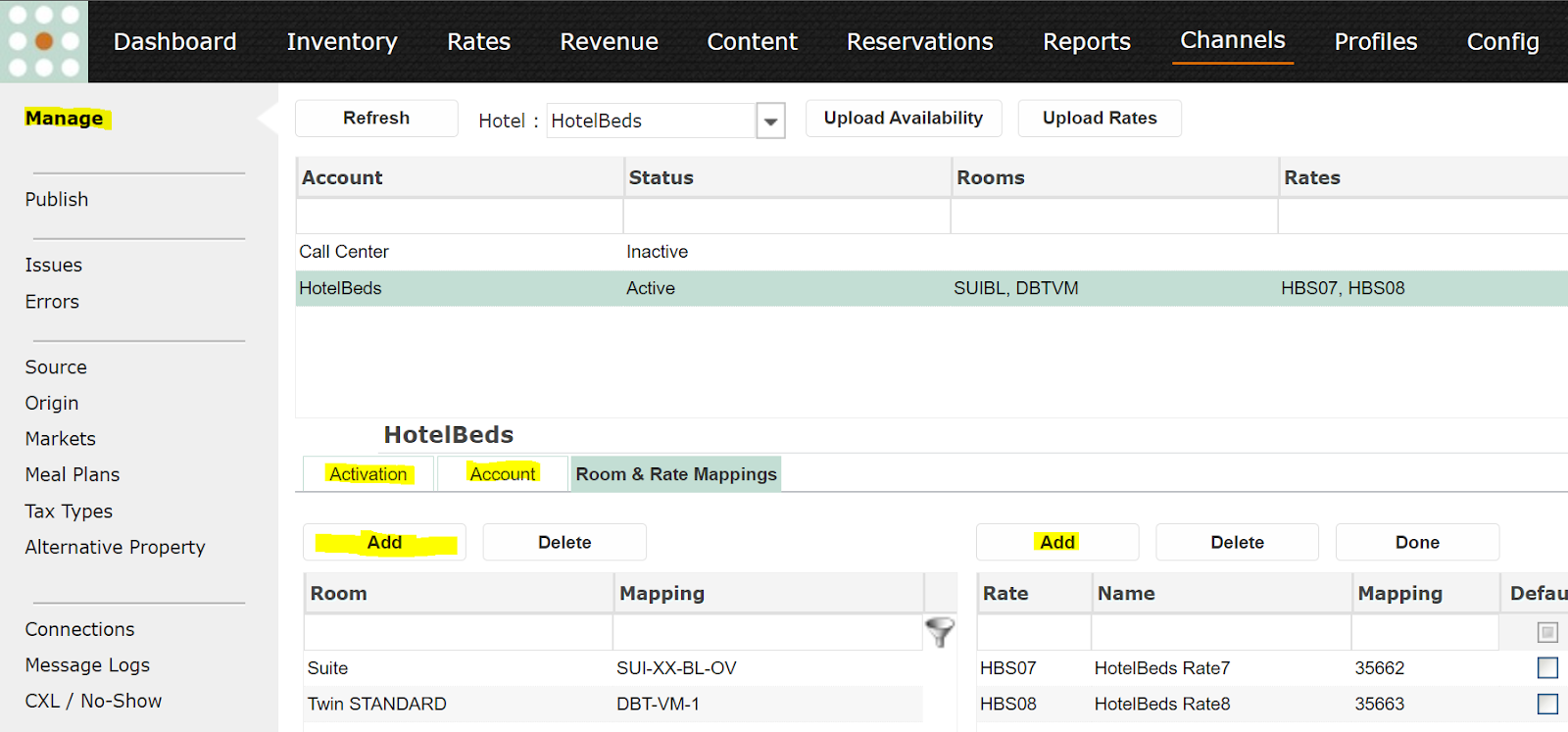Open the Channels menu
This screenshot has height=732, width=1568.
tap(1233, 40)
